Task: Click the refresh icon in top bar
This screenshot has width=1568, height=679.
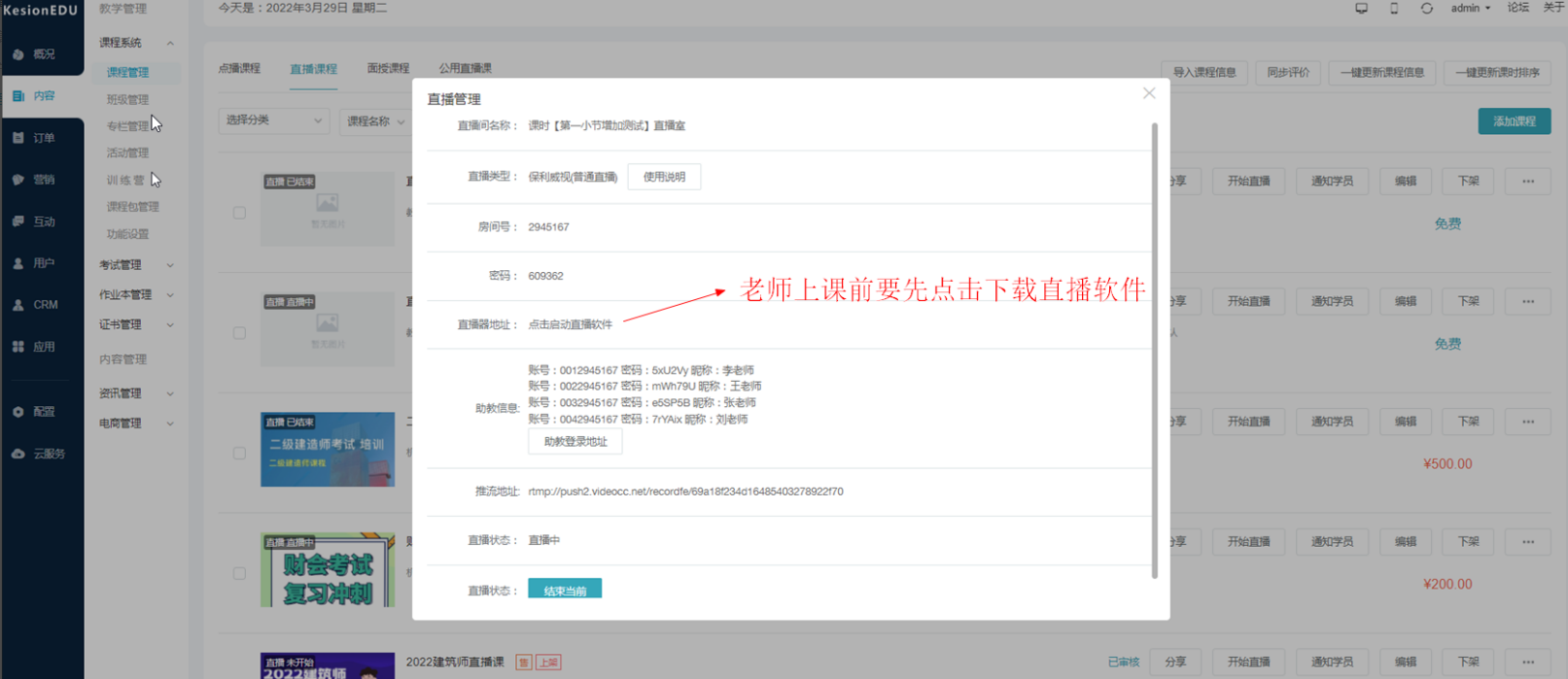Action: point(1426,9)
